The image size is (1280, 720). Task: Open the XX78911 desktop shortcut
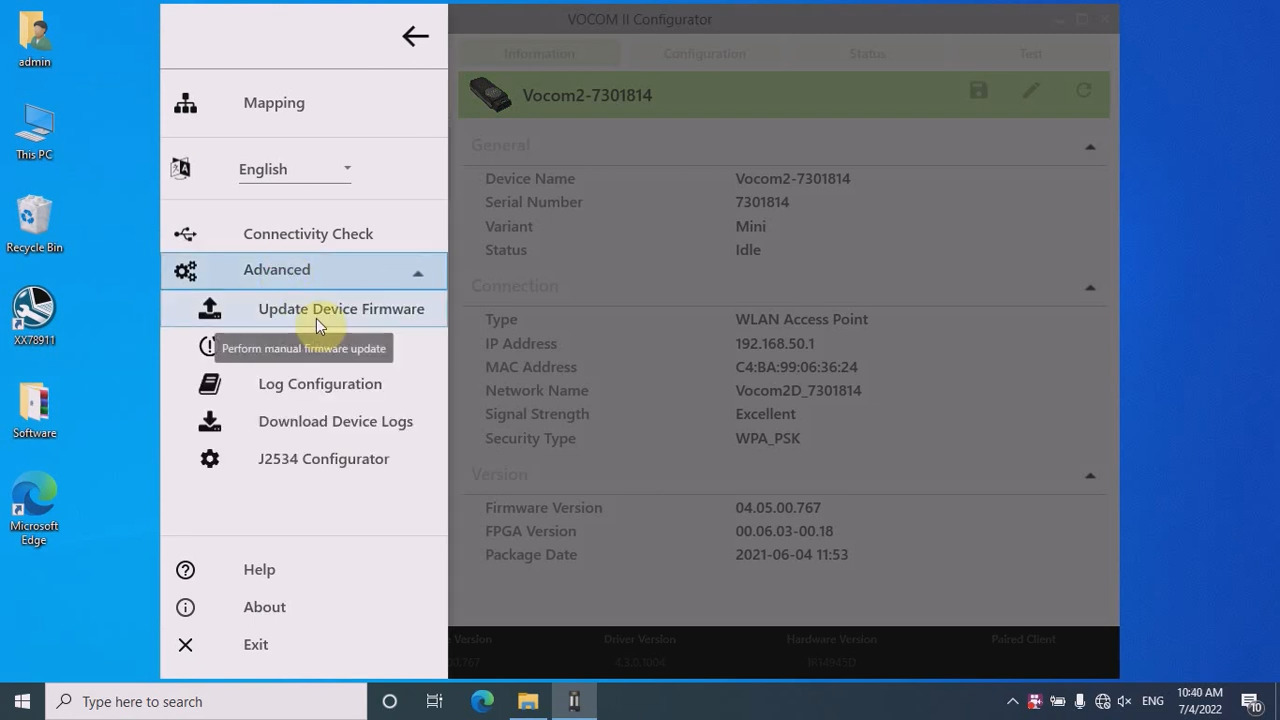(x=34, y=317)
